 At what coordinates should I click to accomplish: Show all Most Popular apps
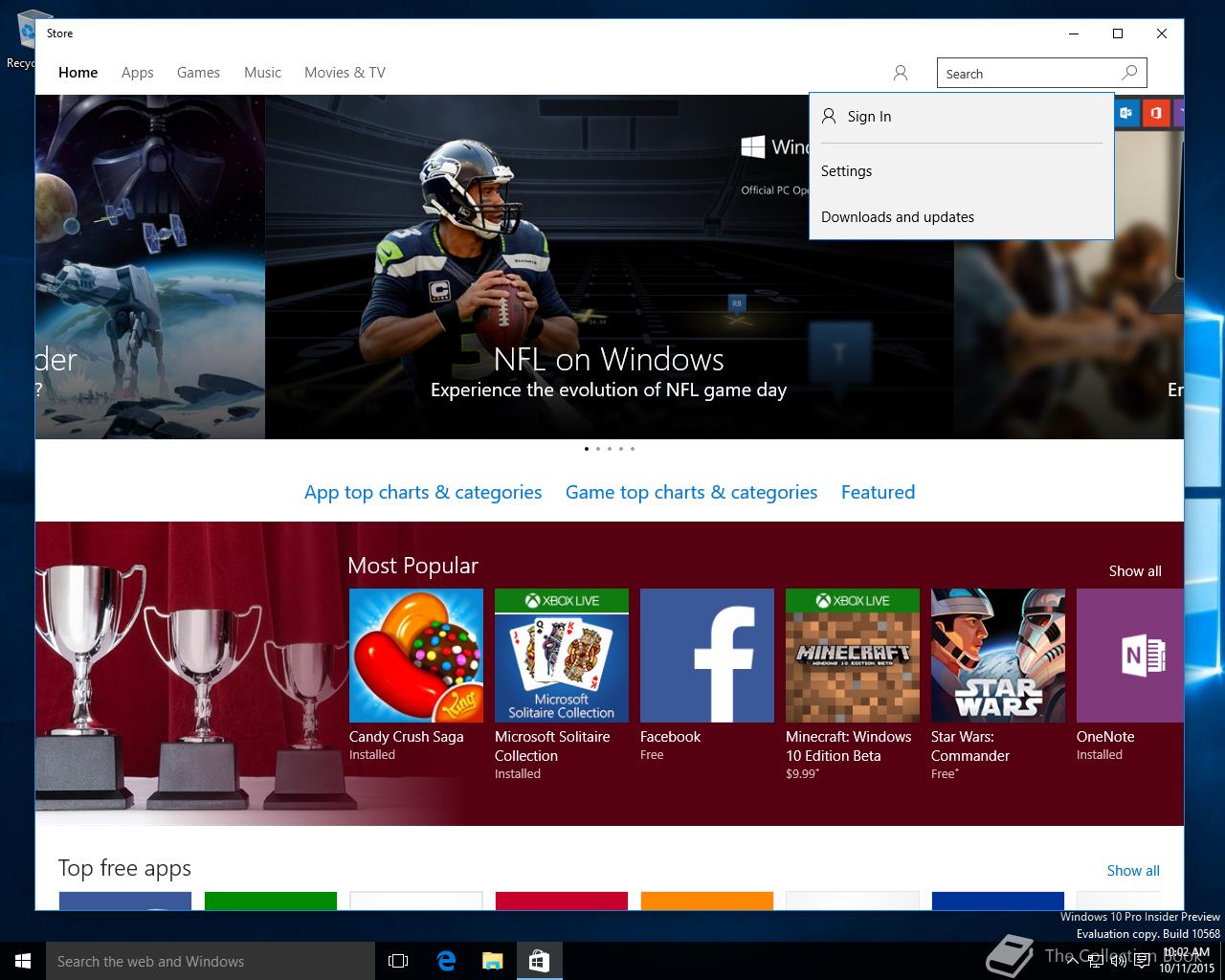click(x=1135, y=571)
